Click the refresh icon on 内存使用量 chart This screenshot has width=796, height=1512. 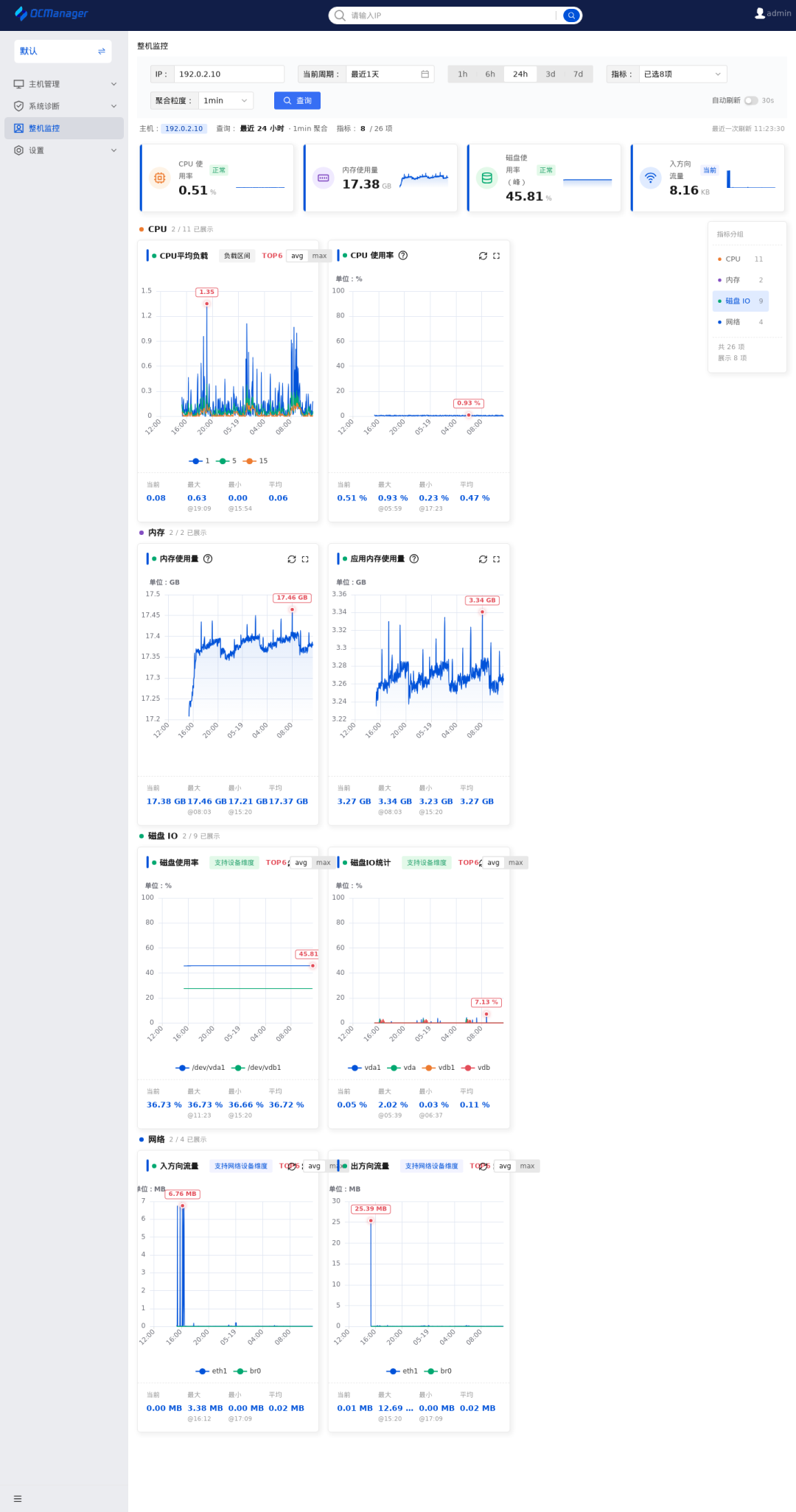coord(292,559)
